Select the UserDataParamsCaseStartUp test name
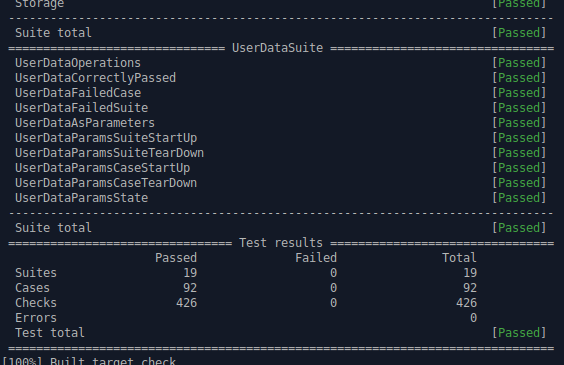The image size is (564, 365). coord(103,168)
